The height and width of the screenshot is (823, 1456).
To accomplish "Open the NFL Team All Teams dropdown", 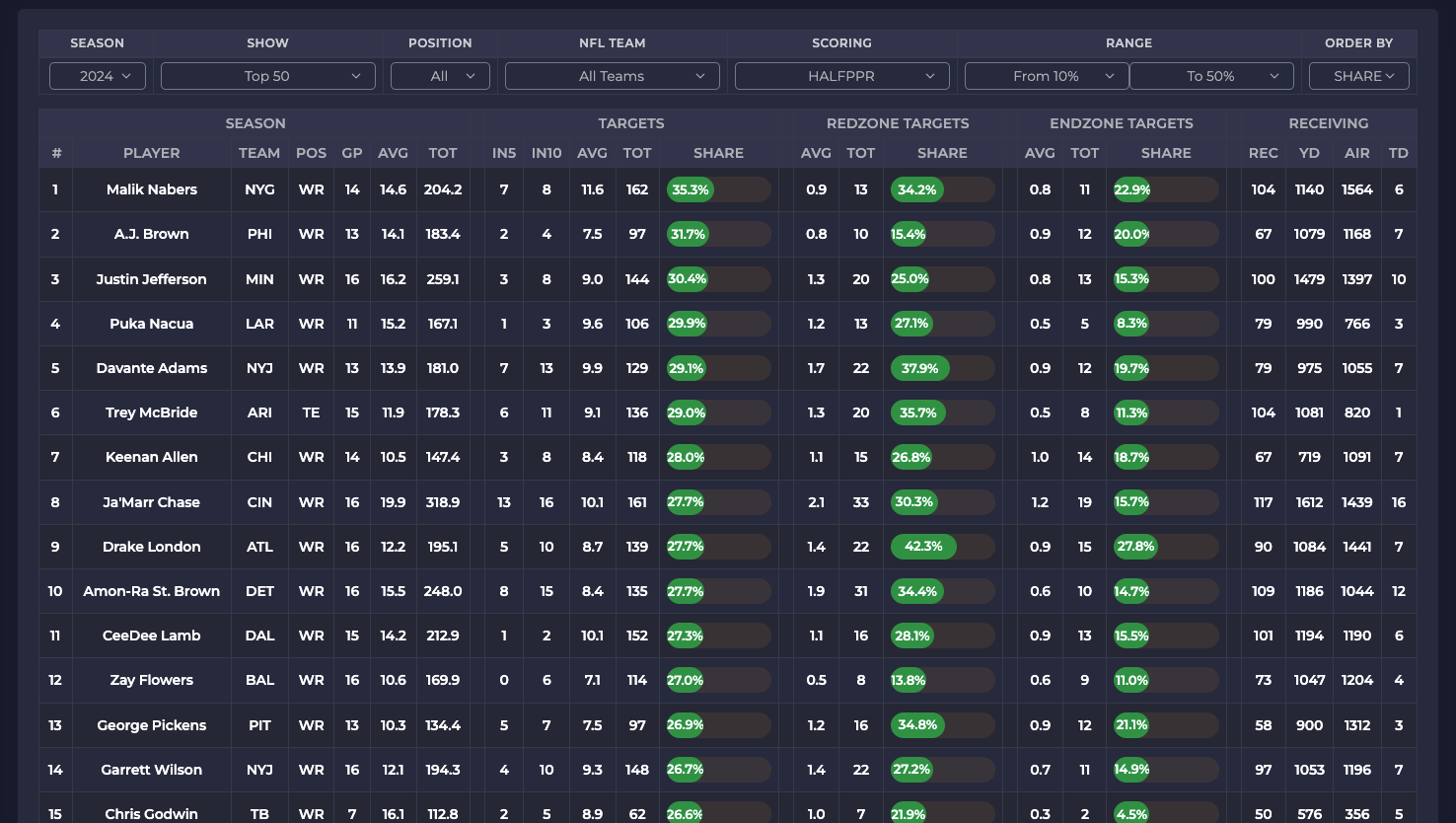I will (x=613, y=76).
